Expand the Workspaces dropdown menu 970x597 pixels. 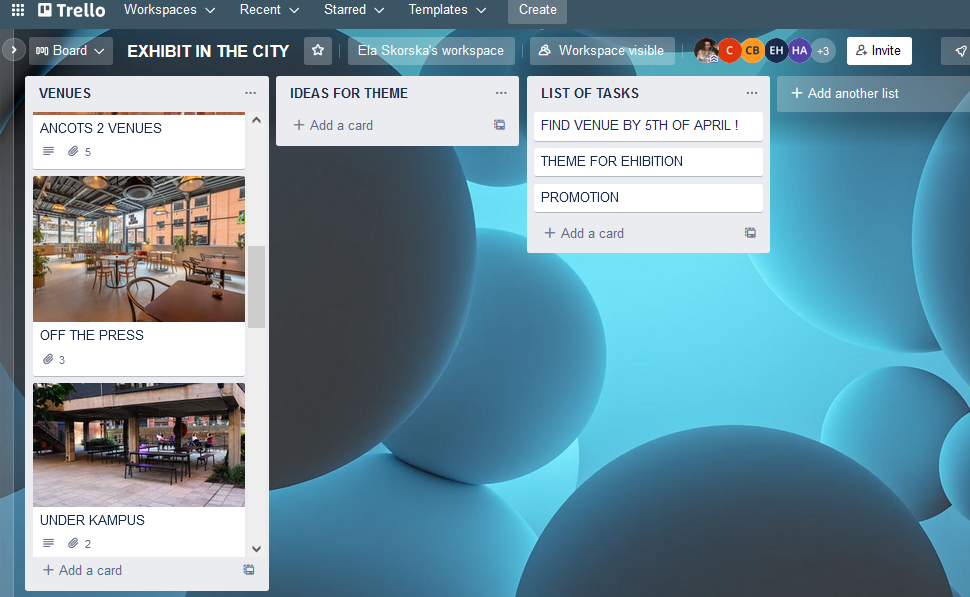(169, 10)
